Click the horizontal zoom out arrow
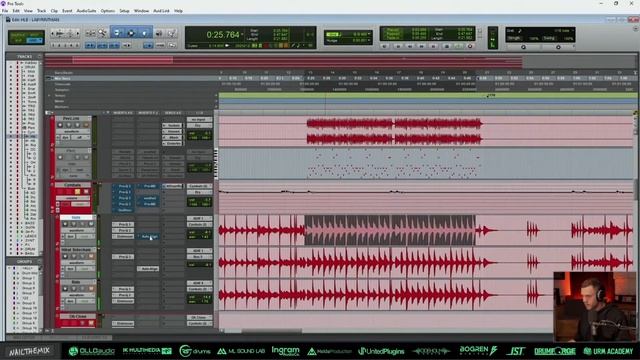Image resolution: width=640 pixels, height=360 pixels. pos(53,33)
